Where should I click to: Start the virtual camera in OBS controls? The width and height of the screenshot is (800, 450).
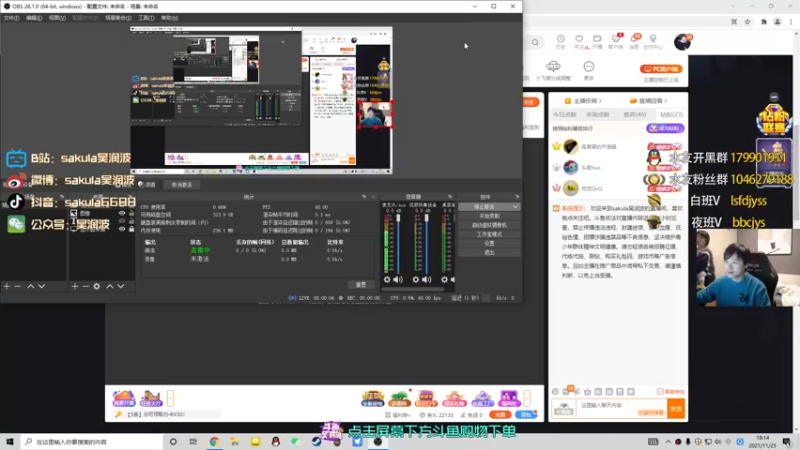click(489, 225)
